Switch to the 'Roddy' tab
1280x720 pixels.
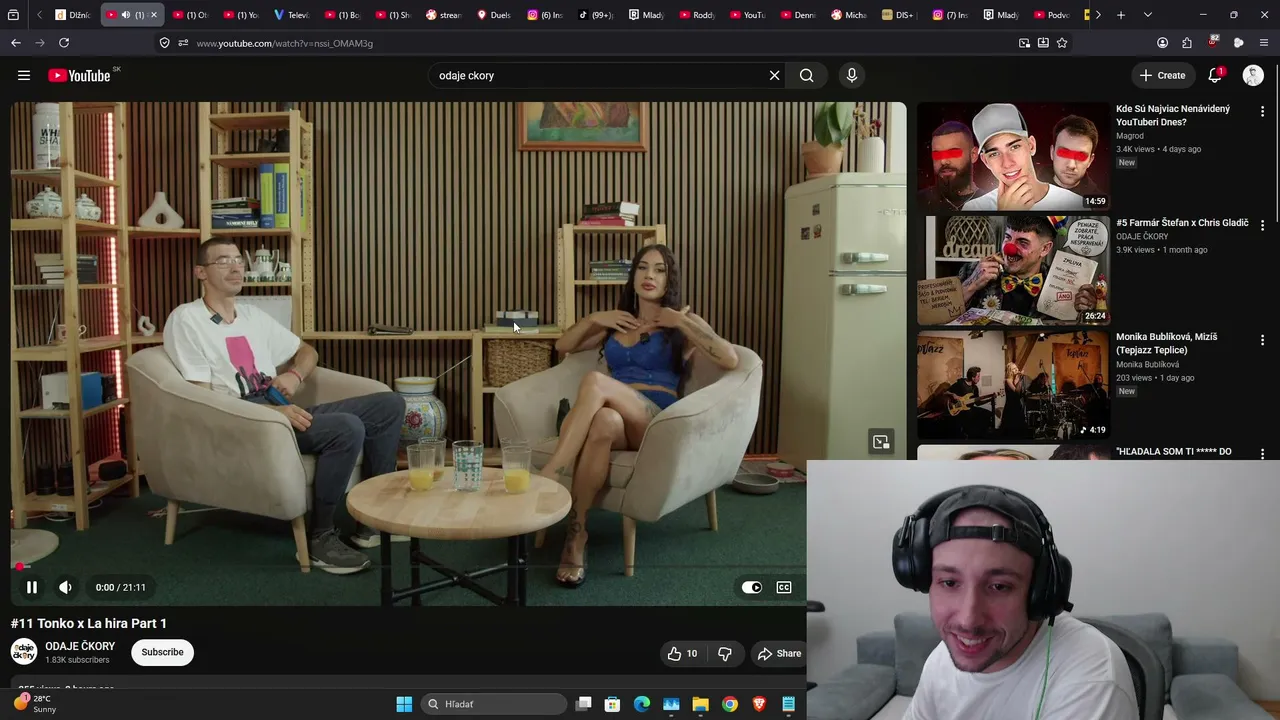(698, 15)
